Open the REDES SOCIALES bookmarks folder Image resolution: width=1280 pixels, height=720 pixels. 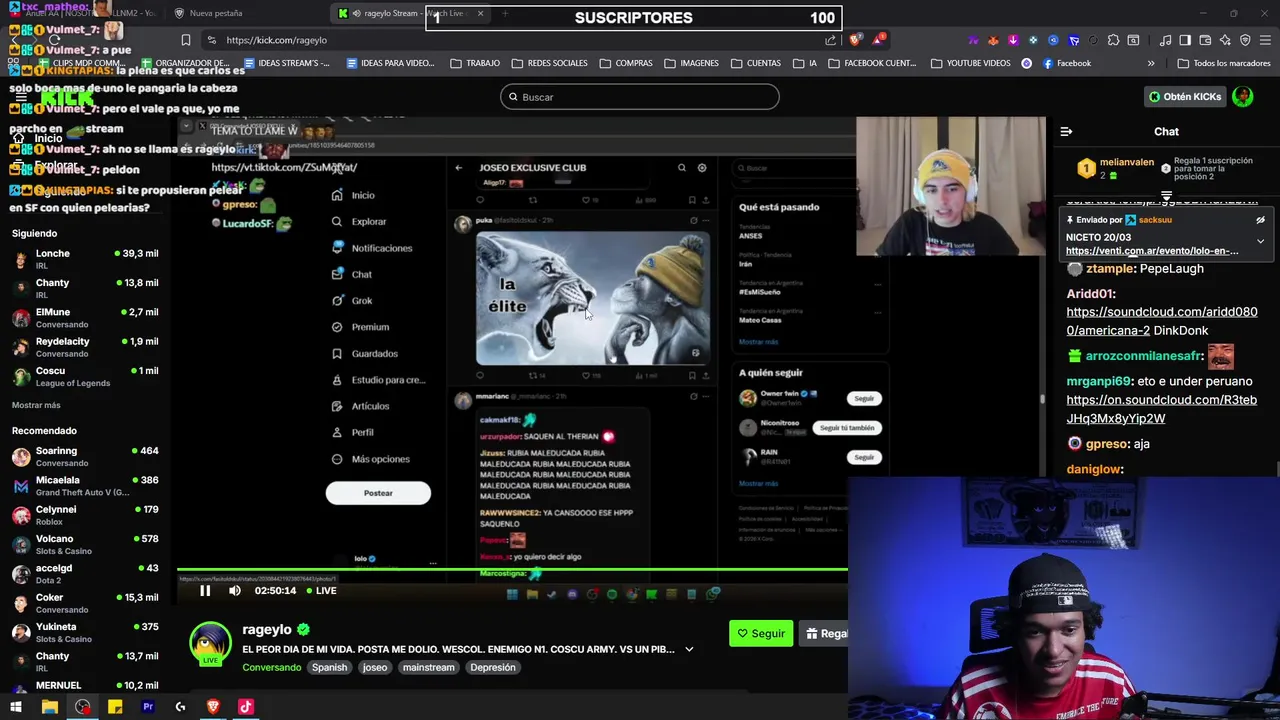pyautogui.click(x=549, y=63)
